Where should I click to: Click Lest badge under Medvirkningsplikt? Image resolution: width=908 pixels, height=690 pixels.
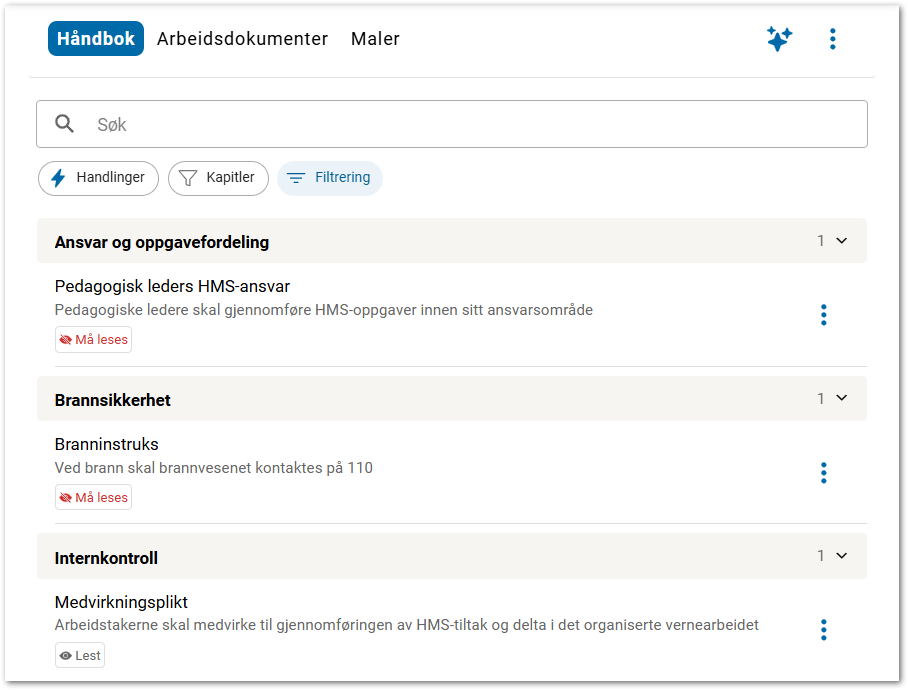80,656
